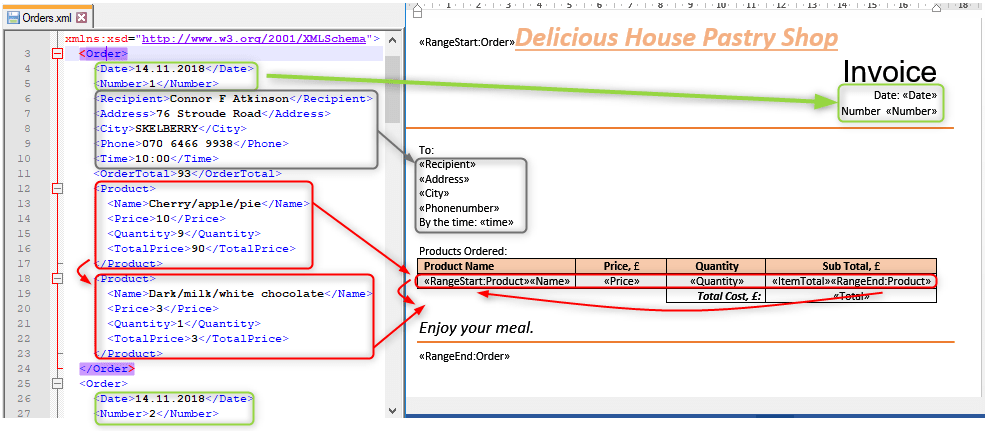Select the Orders.xml file tab
990x431 pixels.
tap(47, 18)
